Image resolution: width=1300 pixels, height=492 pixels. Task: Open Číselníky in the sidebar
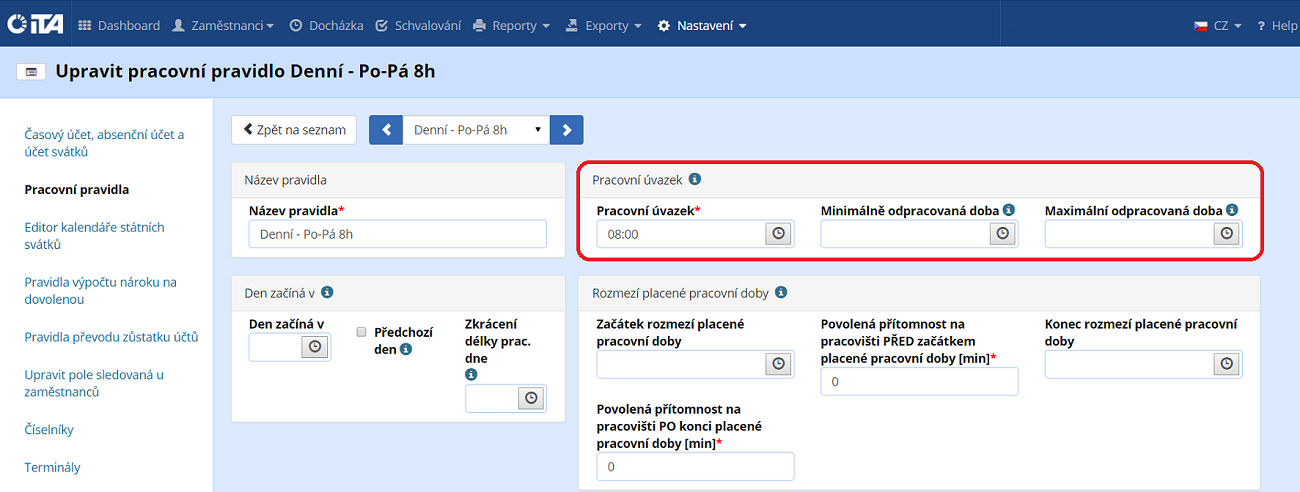49,430
